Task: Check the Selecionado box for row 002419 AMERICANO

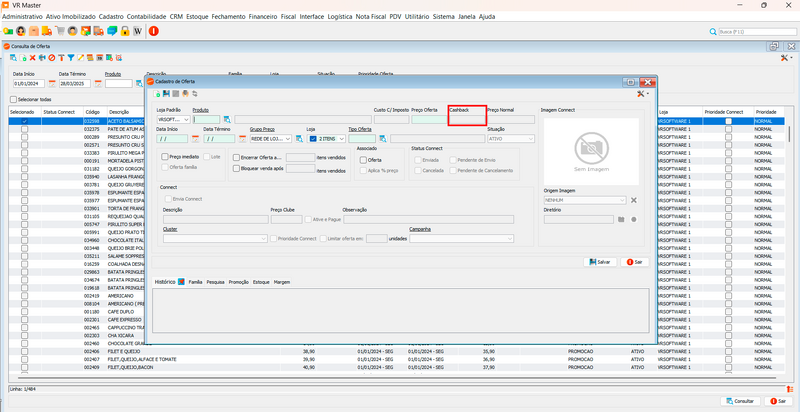Action: tap(24, 296)
